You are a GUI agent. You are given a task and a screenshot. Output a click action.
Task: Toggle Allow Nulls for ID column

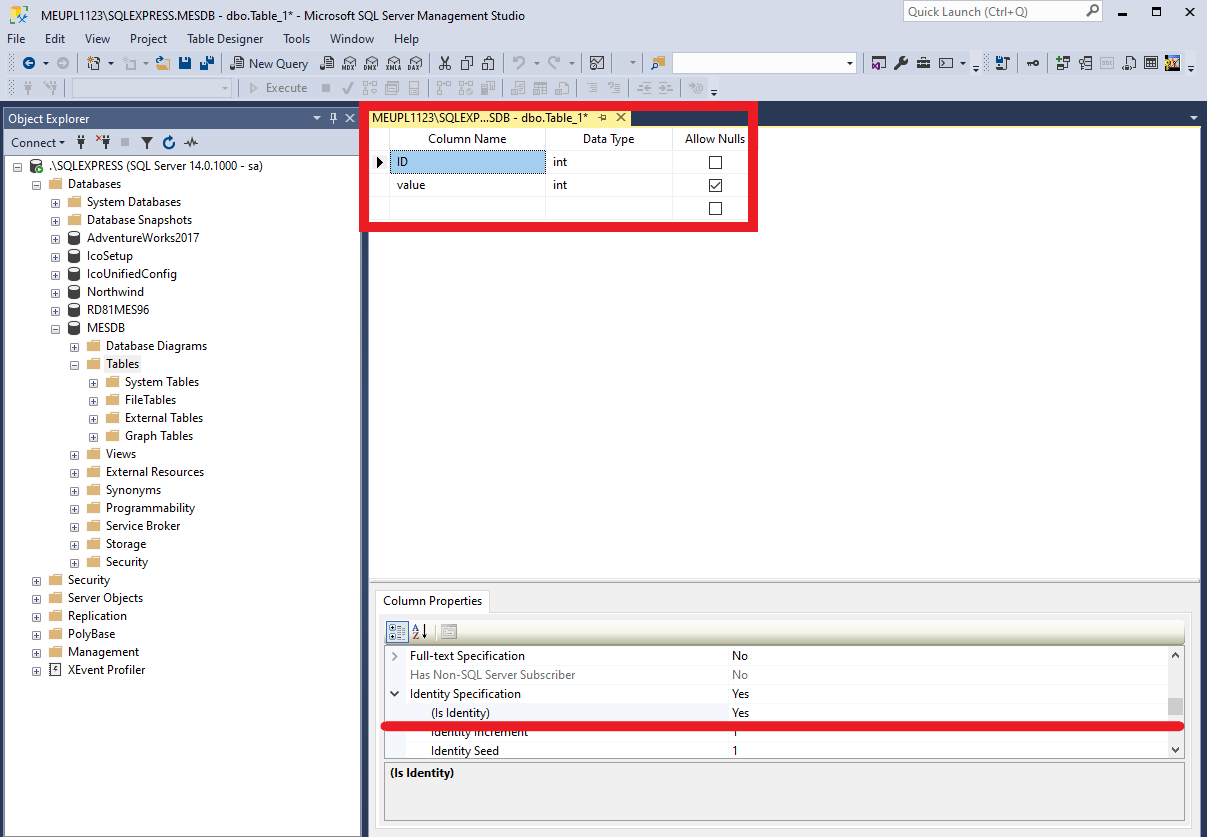pyautogui.click(x=715, y=162)
